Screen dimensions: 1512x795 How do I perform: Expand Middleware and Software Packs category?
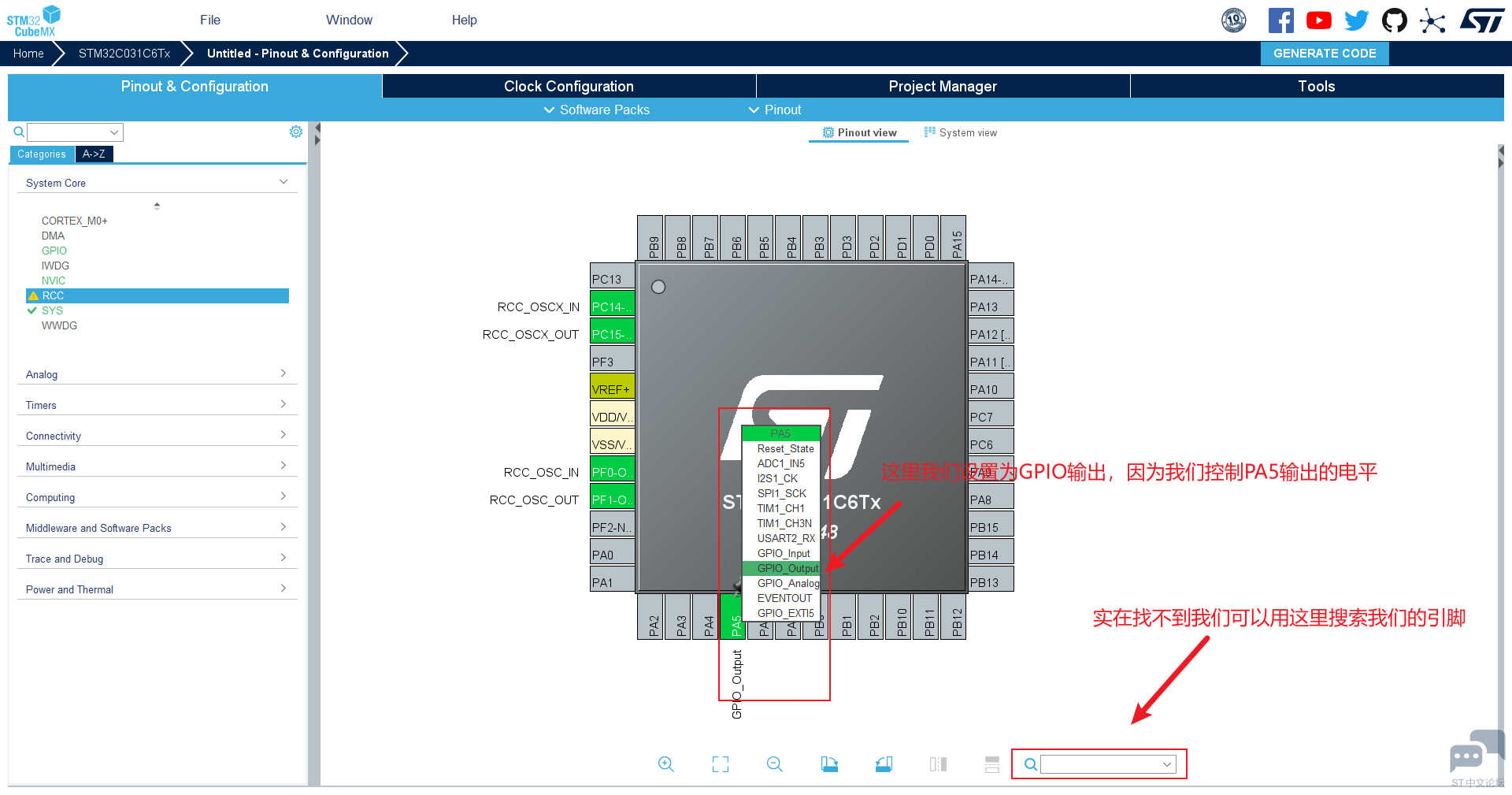(x=283, y=527)
